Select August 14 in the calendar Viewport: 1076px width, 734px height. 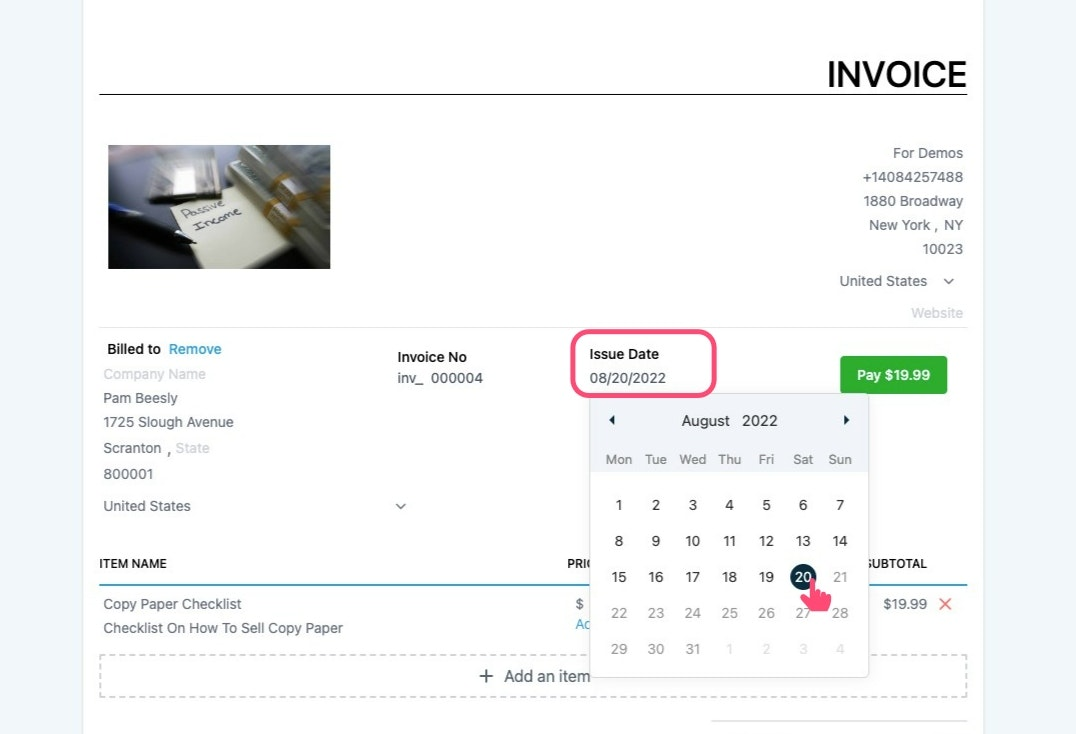(x=840, y=541)
